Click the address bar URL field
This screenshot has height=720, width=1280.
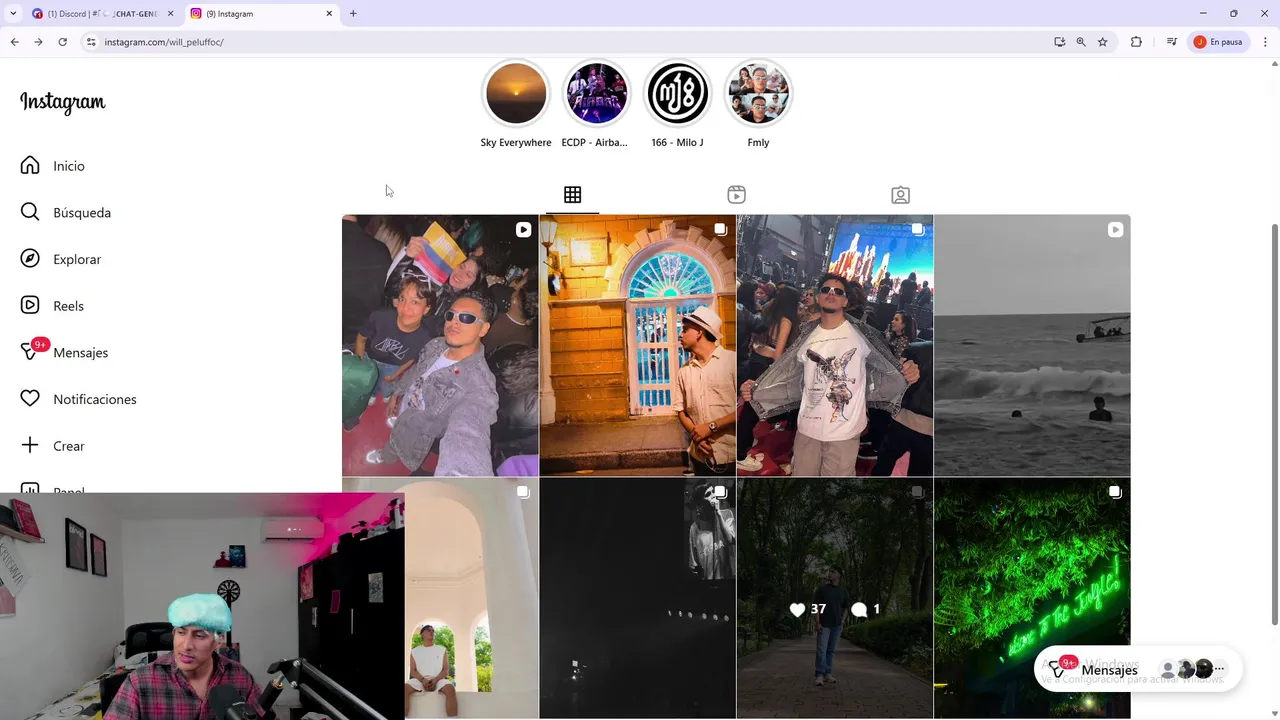pyautogui.click(x=570, y=42)
